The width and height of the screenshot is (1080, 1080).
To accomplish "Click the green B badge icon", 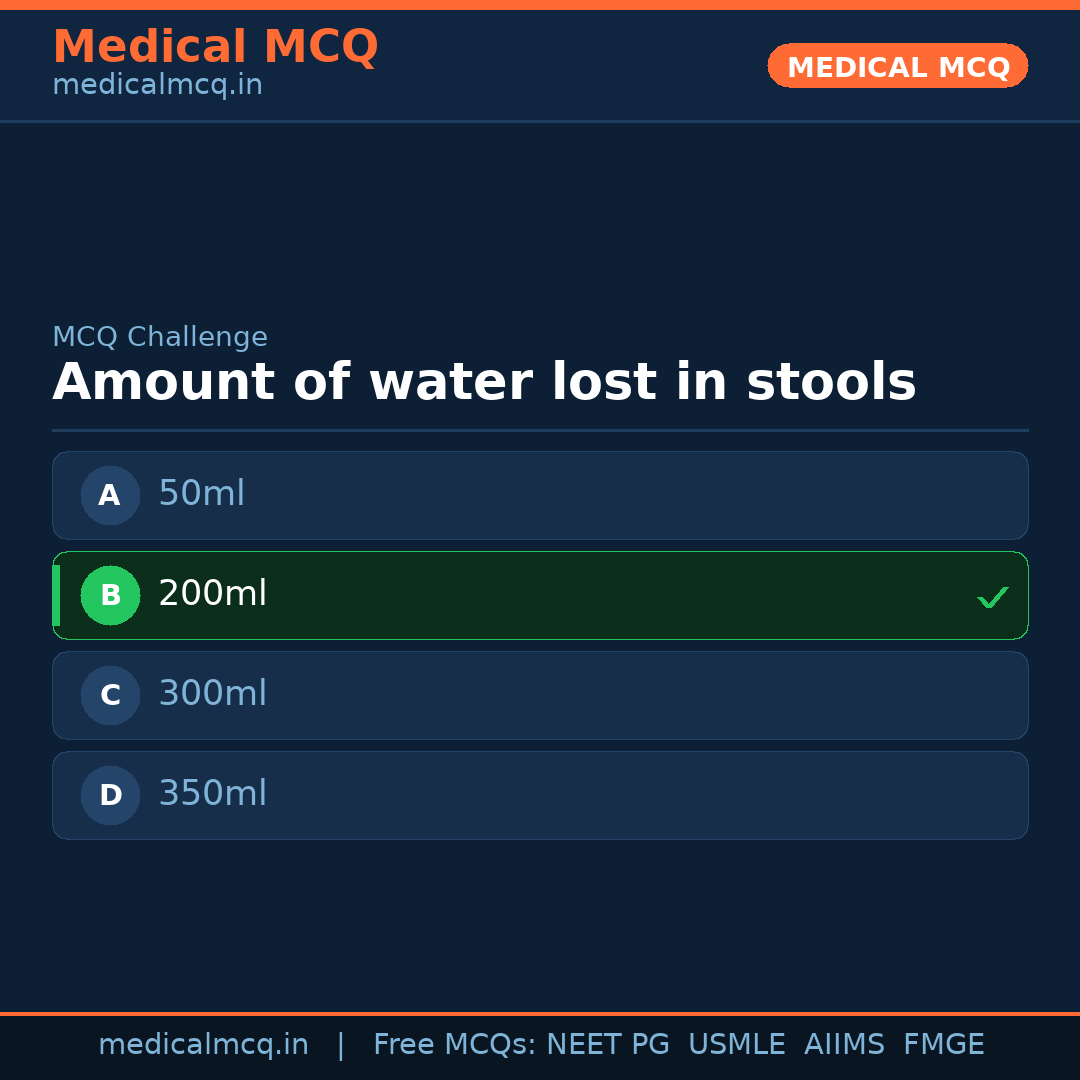I will 110,595.
